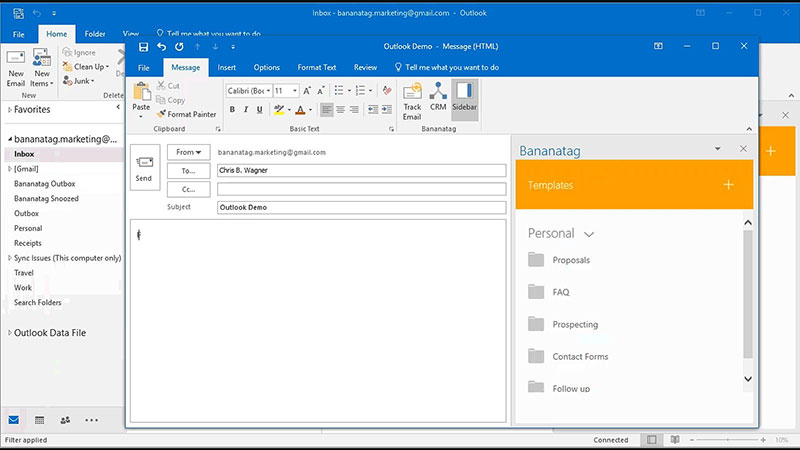Add a new template with the plus
This screenshot has width=800, height=450.
point(729,185)
